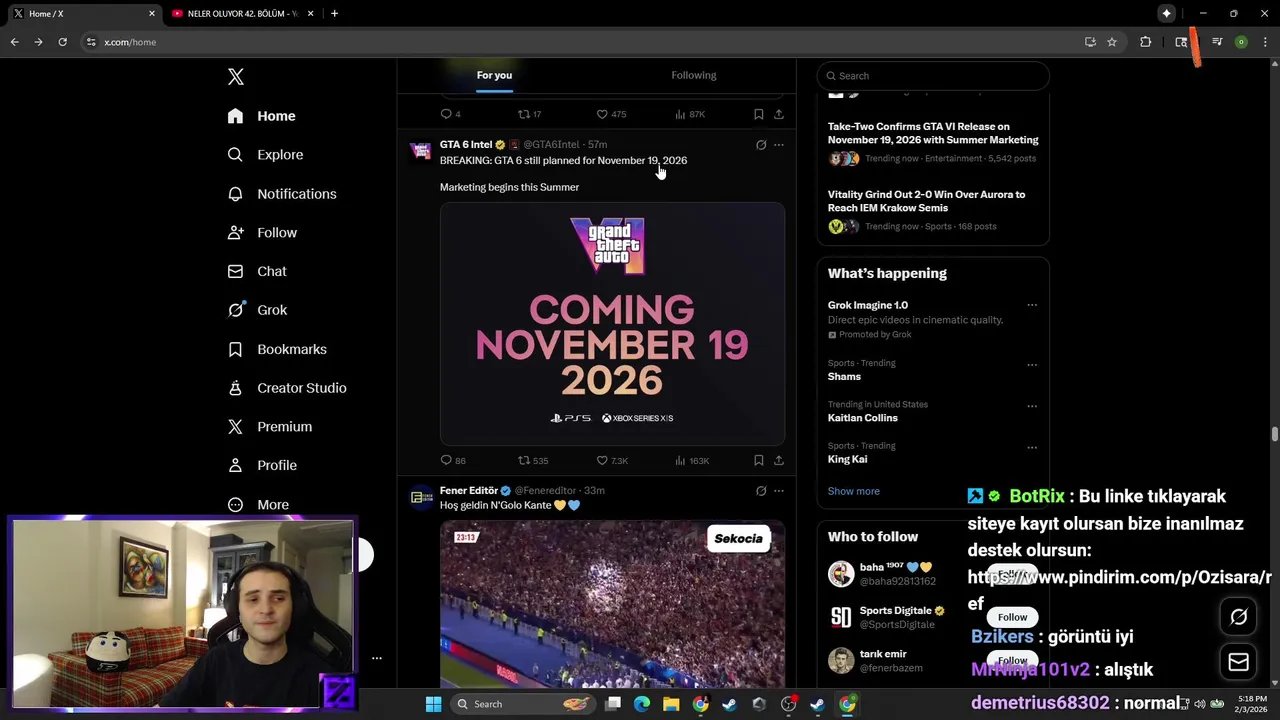Open Home from the sidebar
Viewport: 1280px width, 720px height.
[261, 116]
